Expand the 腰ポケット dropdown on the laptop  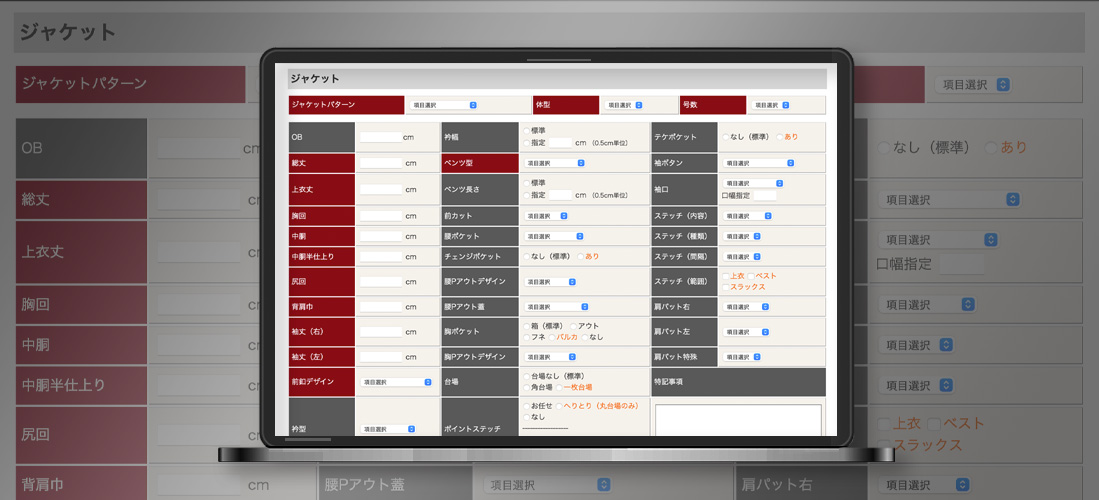coord(554,236)
